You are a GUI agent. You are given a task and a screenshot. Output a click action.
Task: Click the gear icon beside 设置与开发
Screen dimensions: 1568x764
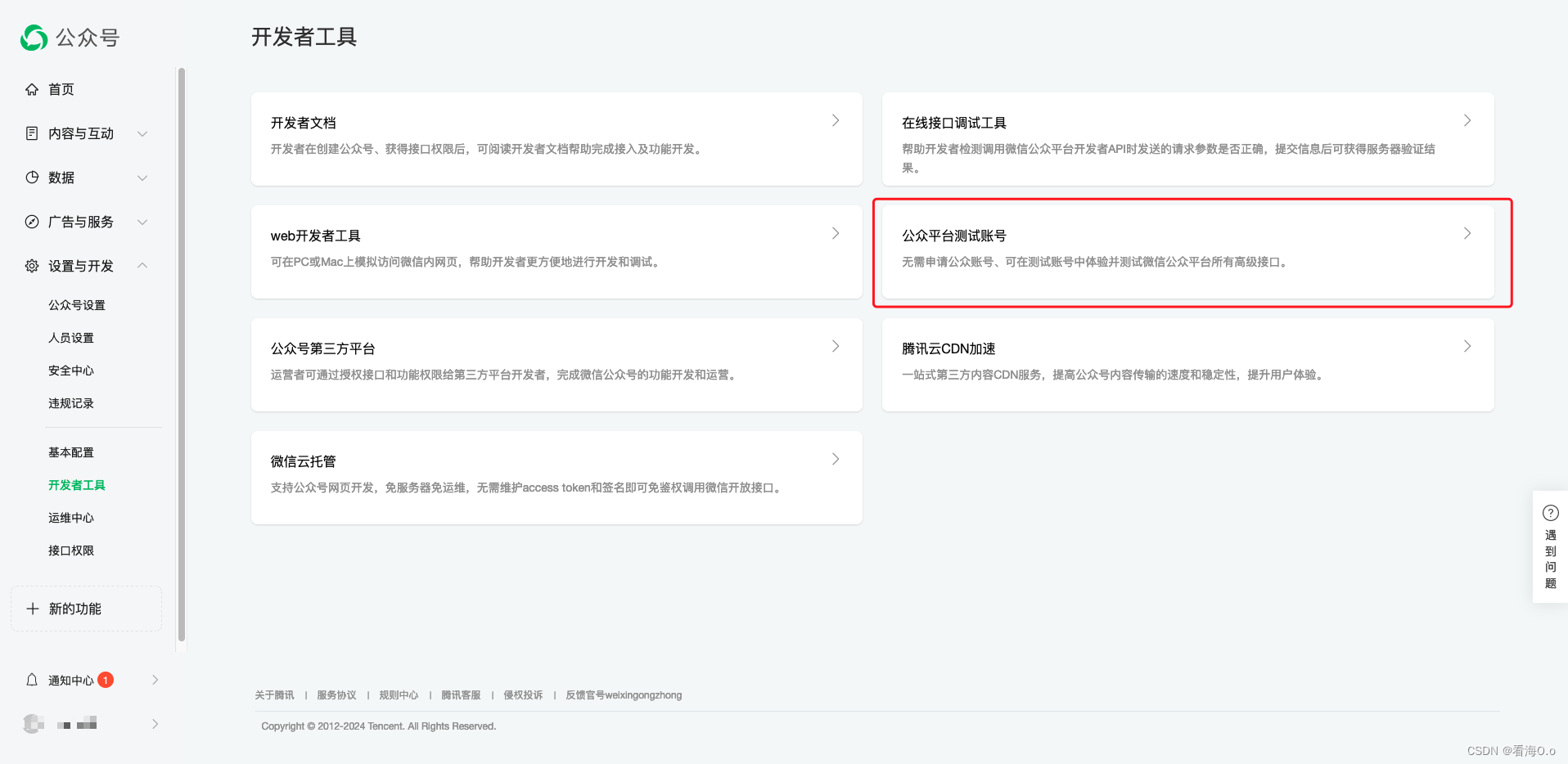[x=32, y=266]
